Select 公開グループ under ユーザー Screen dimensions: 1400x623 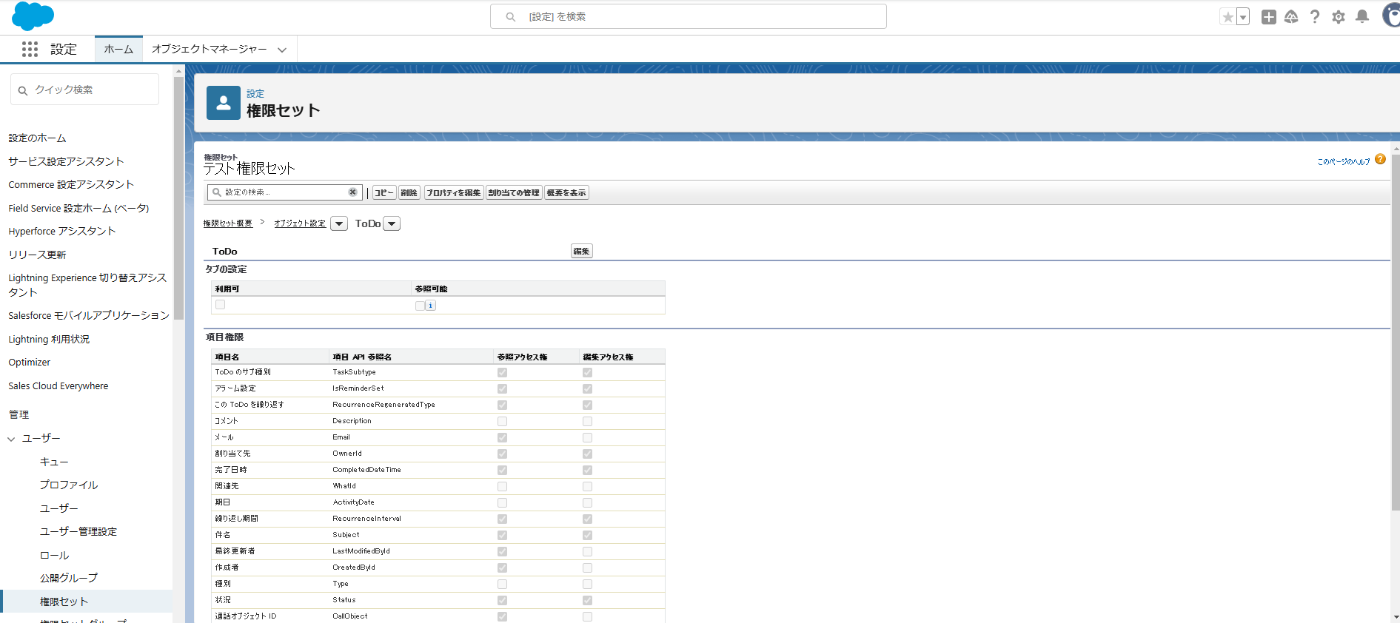click(69, 578)
